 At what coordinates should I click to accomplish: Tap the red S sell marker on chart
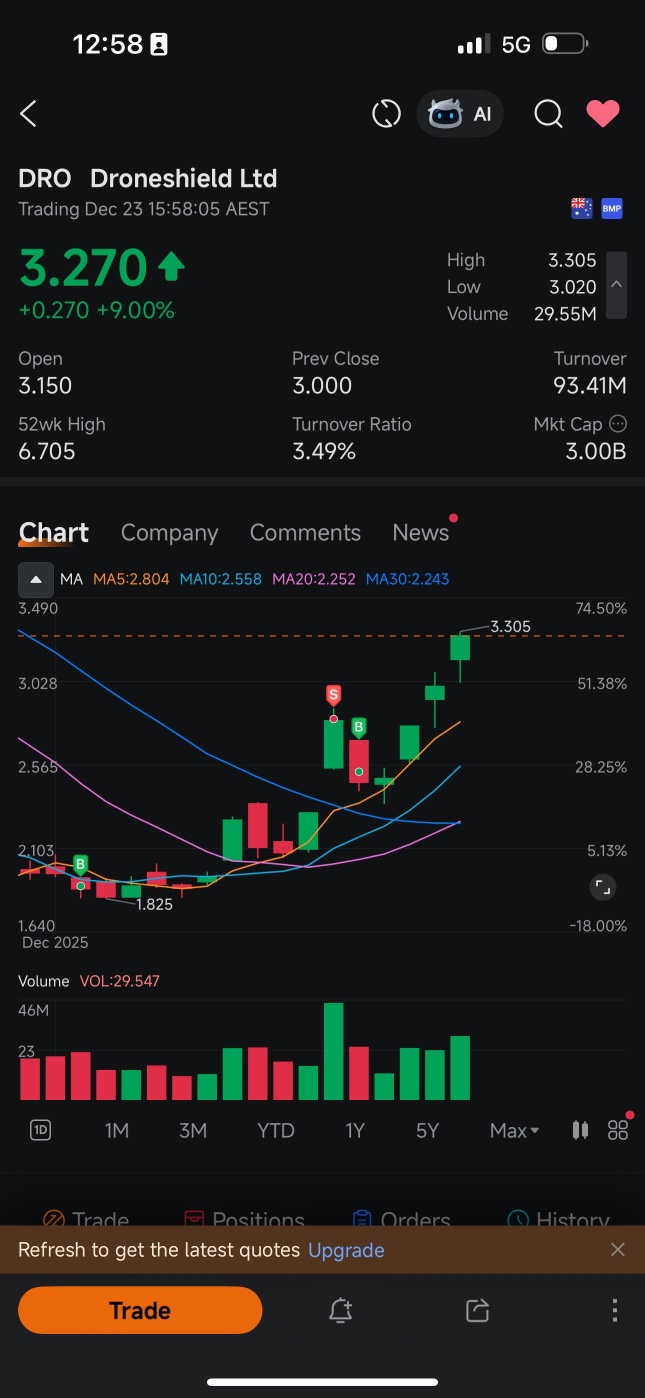coord(333,695)
